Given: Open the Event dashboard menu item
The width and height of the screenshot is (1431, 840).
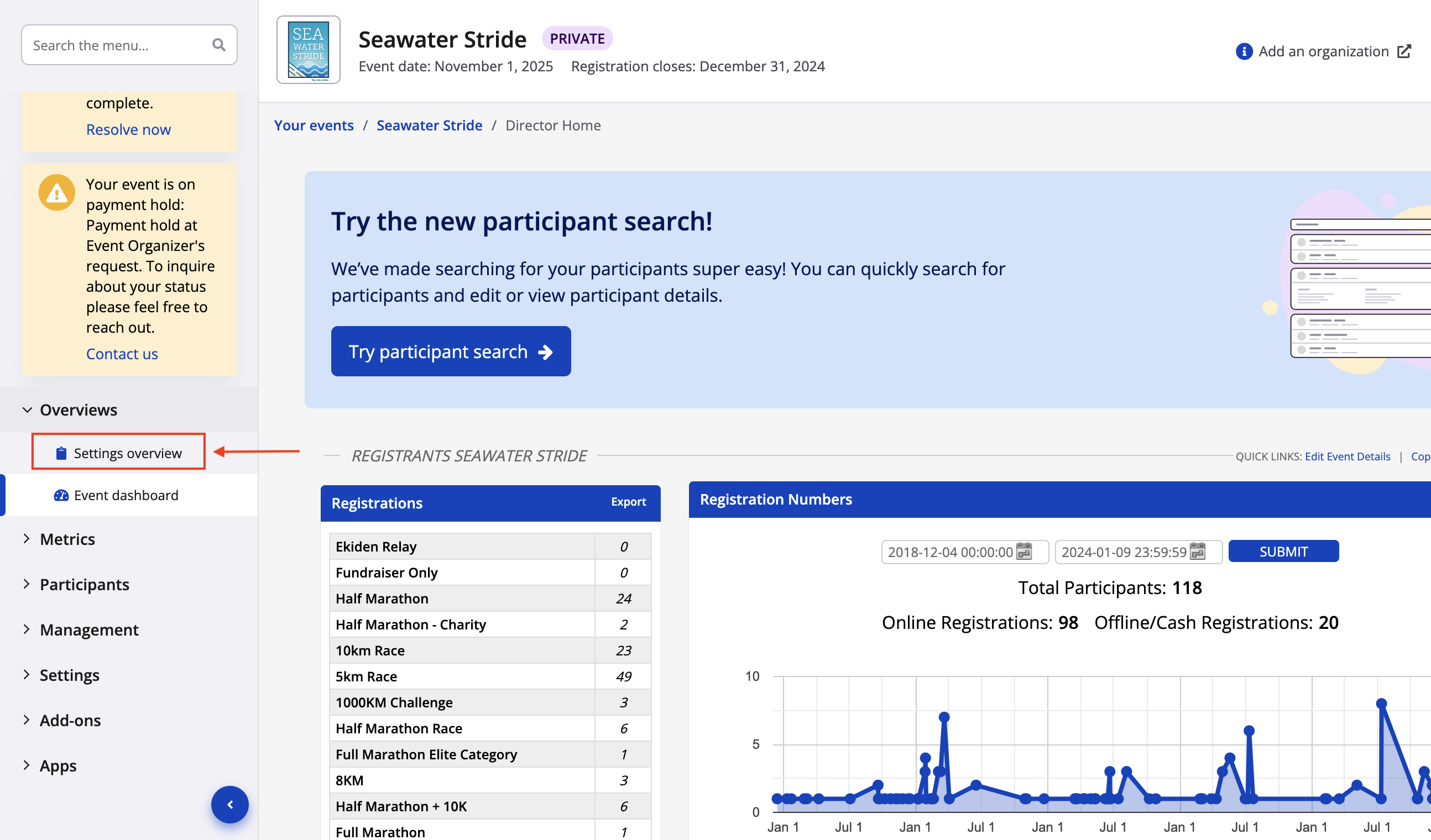Looking at the screenshot, I should point(126,496).
